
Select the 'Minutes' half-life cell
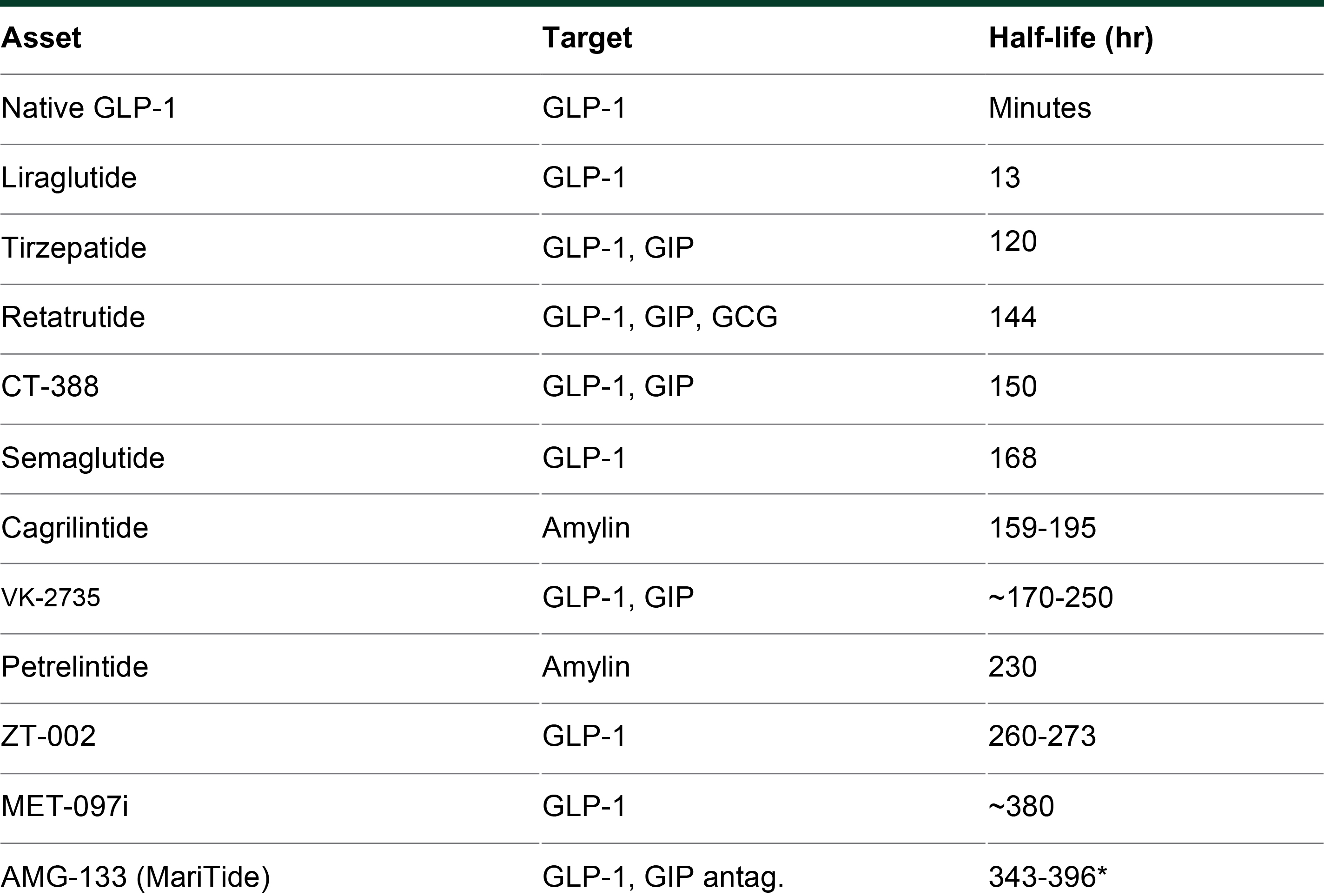tap(1039, 108)
